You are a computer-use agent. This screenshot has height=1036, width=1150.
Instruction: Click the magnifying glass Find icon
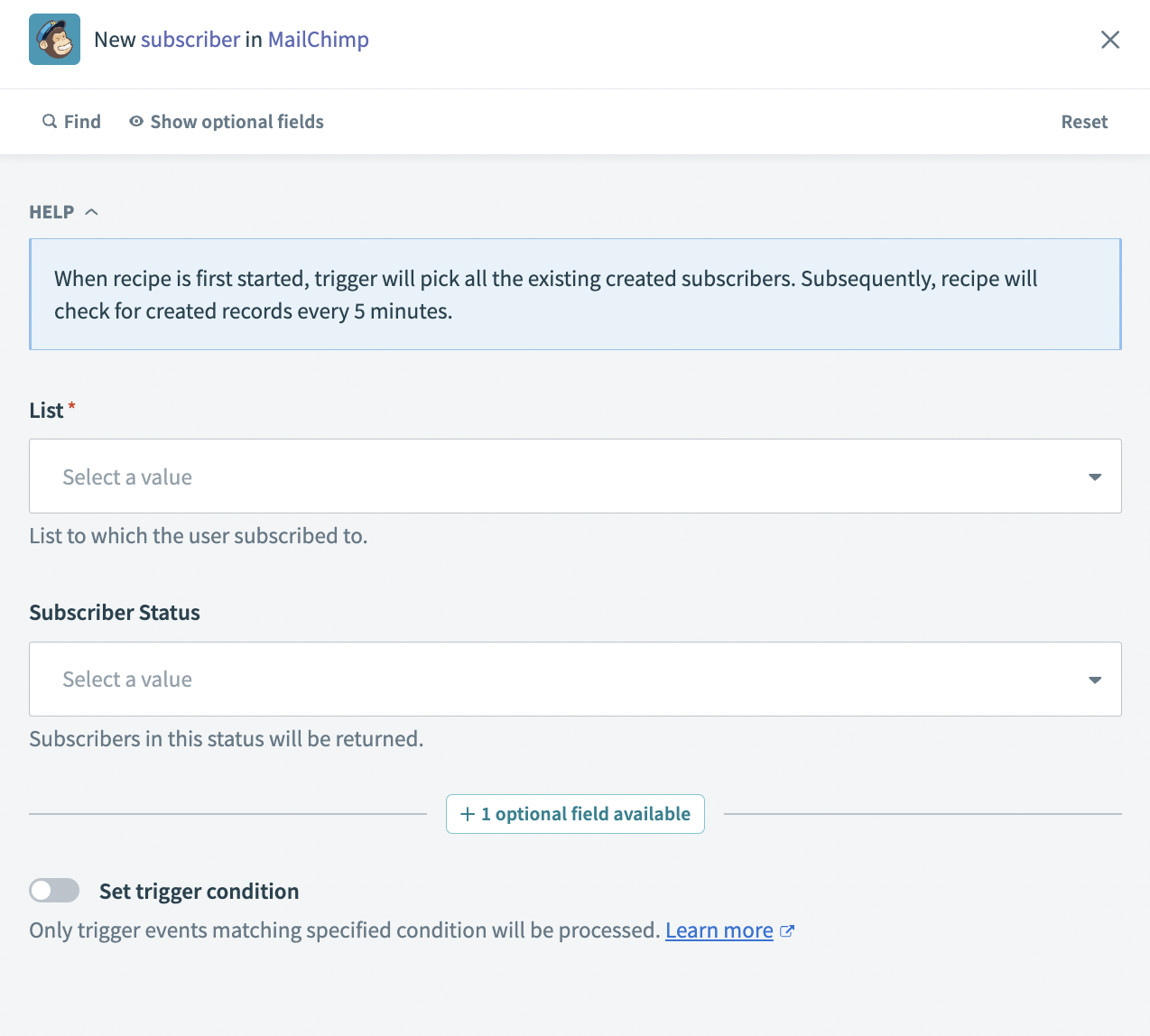pos(50,121)
